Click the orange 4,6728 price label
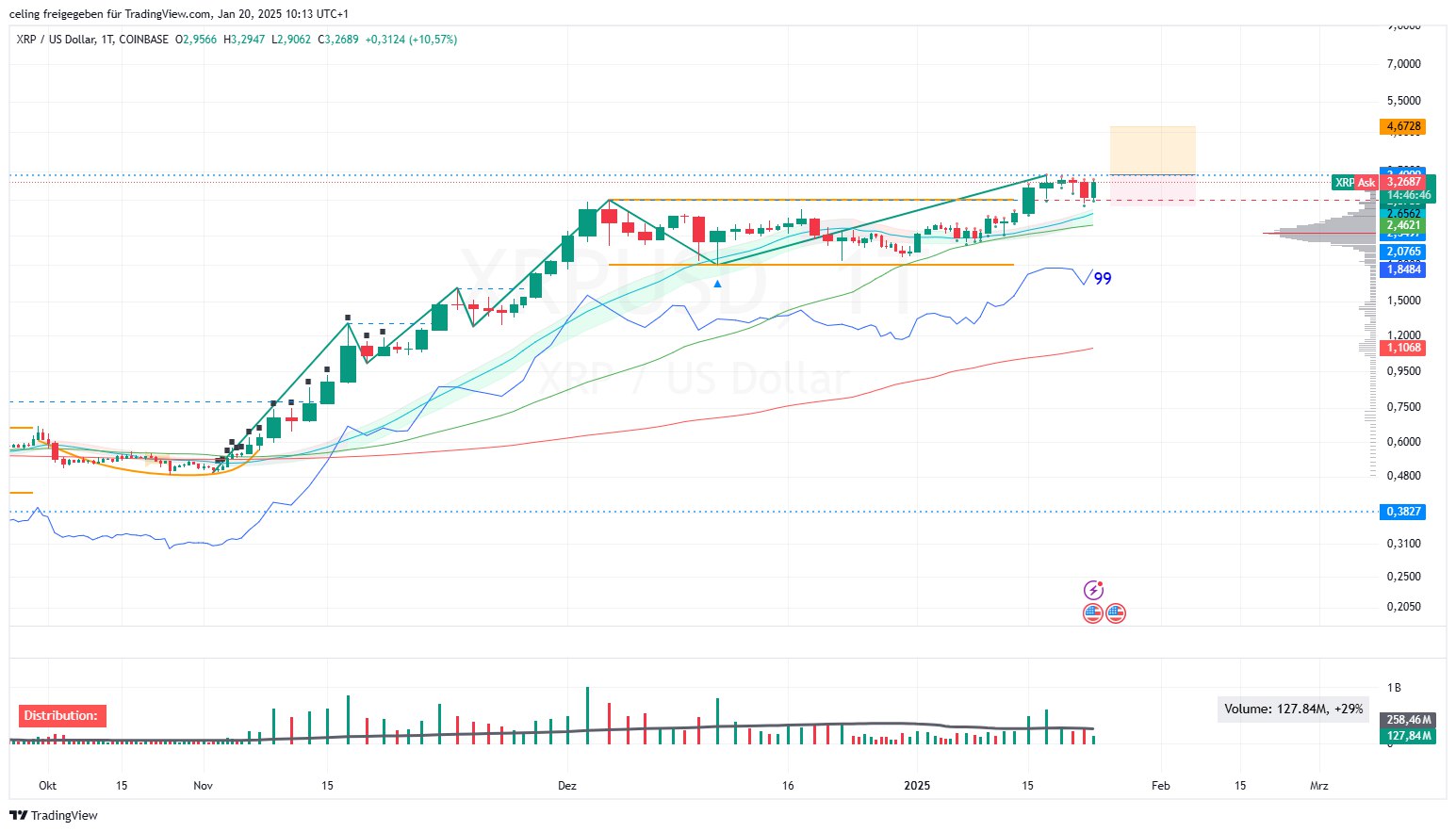 [x=1403, y=126]
